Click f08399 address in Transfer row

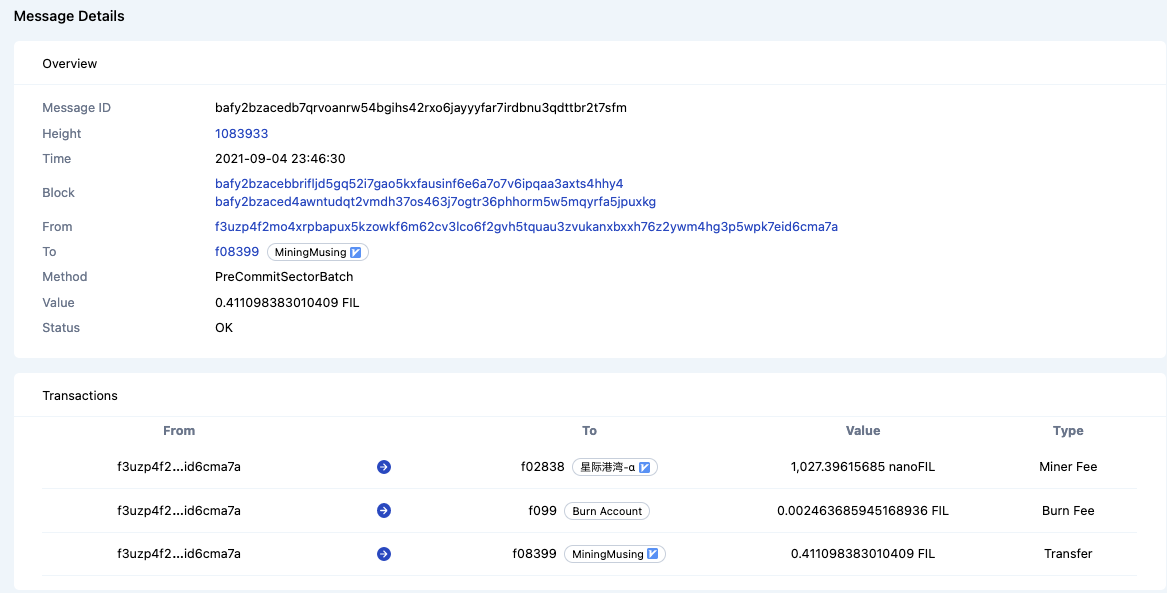(x=534, y=554)
